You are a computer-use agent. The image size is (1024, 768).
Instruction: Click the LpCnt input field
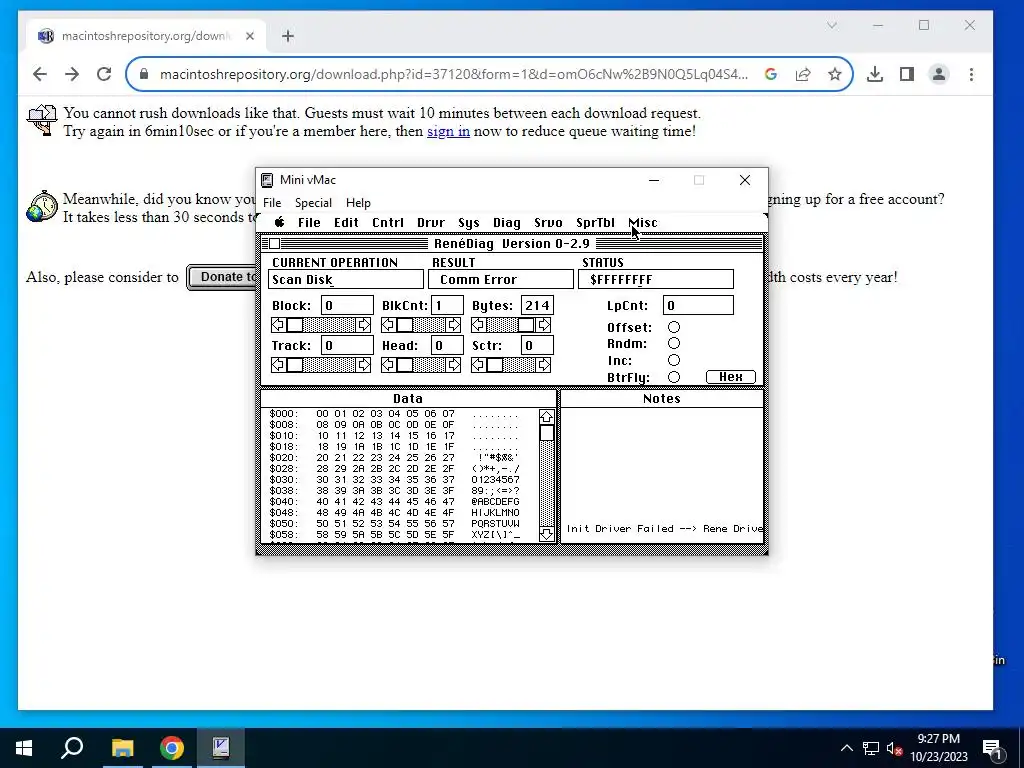[698, 305]
